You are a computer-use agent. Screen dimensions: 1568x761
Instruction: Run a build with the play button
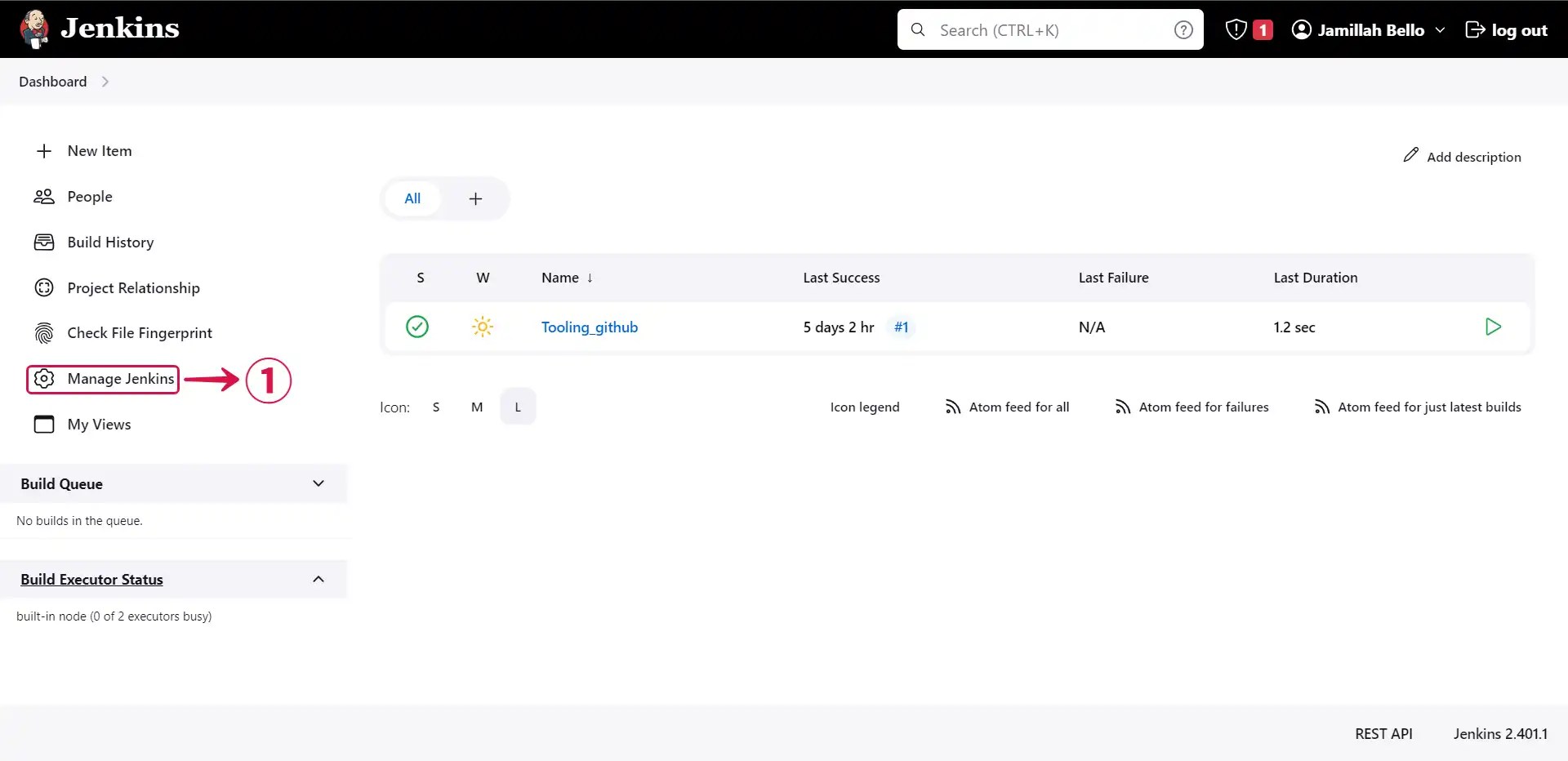coord(1493,327)
